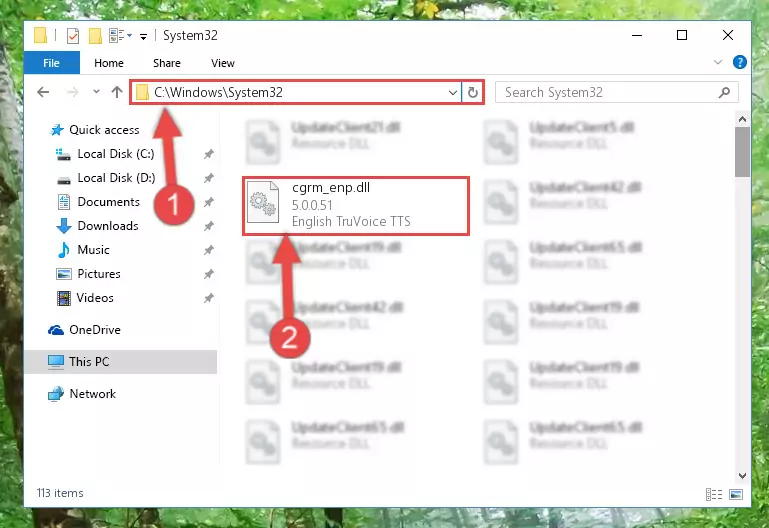
Task: Close the System32 window
Action: pyautogui.click(x=728, y=36)
